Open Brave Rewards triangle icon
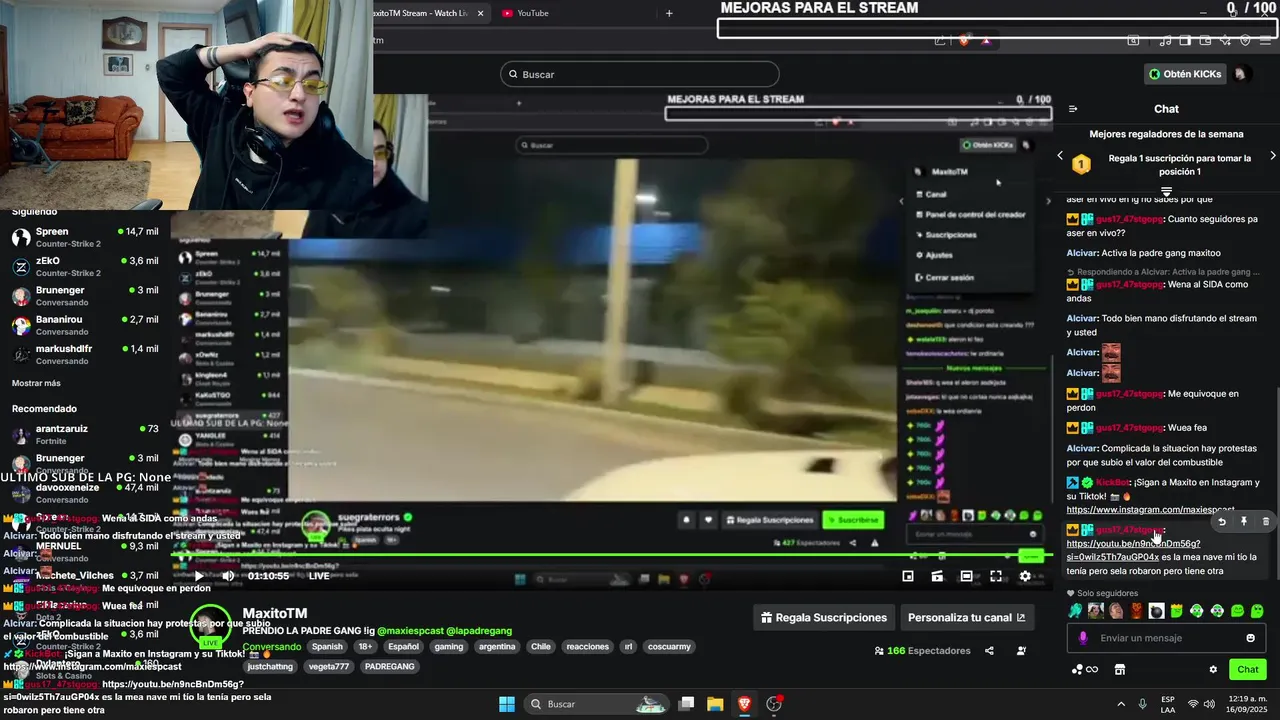This screenshot has width=1280, height=720. pyautogui.click(x=987, y=41)
